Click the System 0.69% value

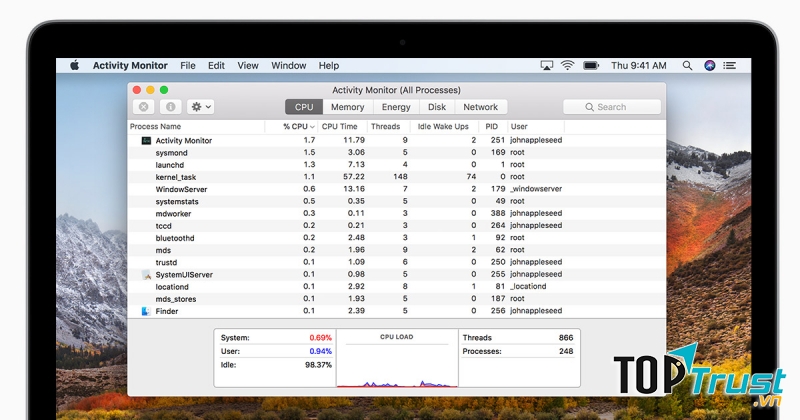click(x=320, y=338)
